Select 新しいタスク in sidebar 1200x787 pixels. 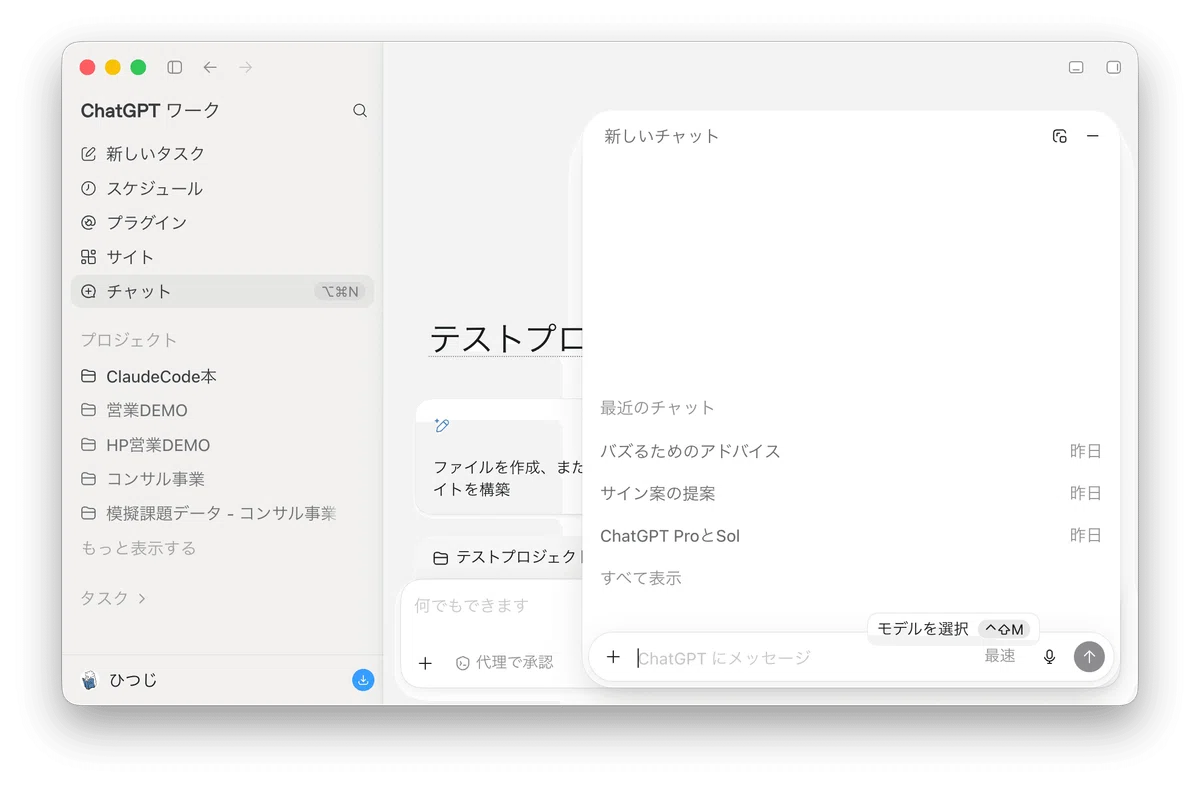[222, 154]
